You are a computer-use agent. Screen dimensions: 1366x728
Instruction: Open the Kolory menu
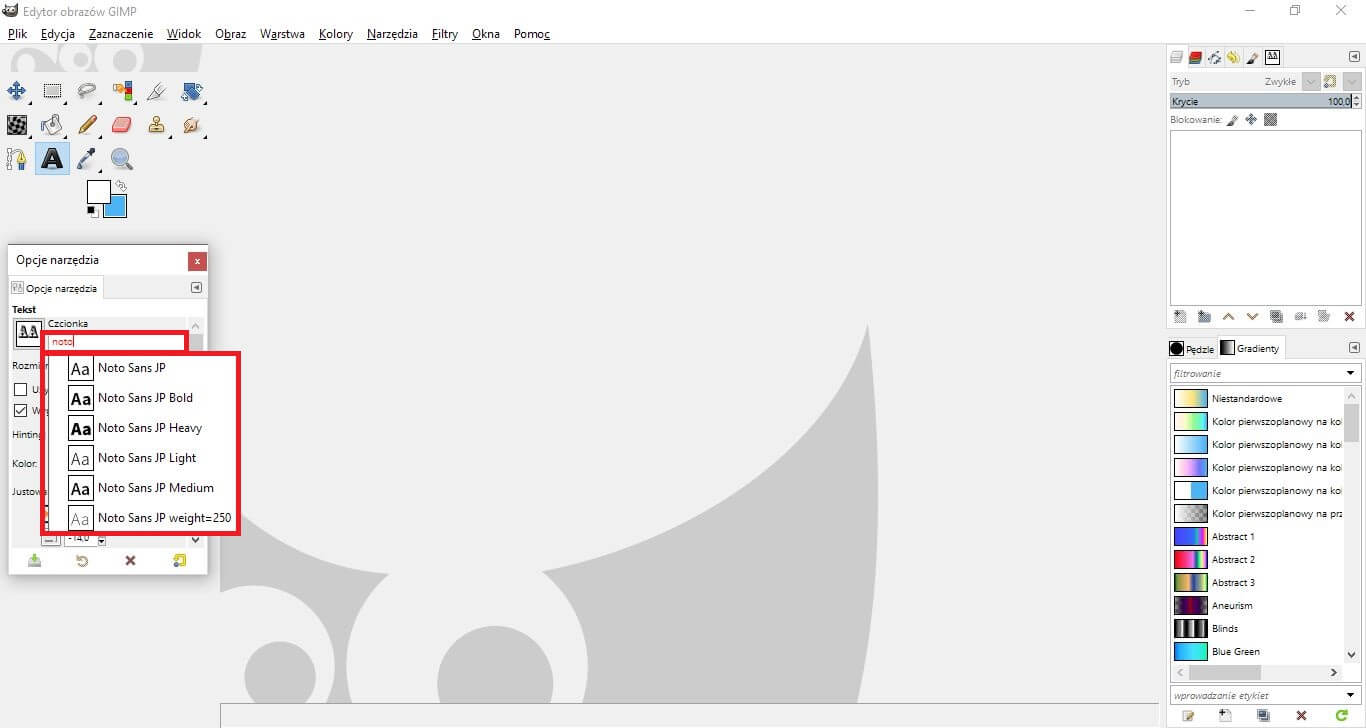(x=336, y=34)
